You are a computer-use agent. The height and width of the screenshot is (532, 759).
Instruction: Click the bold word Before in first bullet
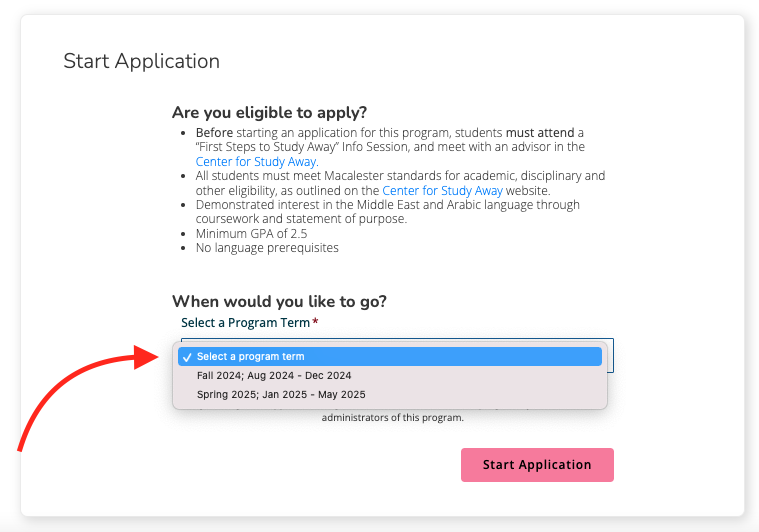click(x=213, y=132)
